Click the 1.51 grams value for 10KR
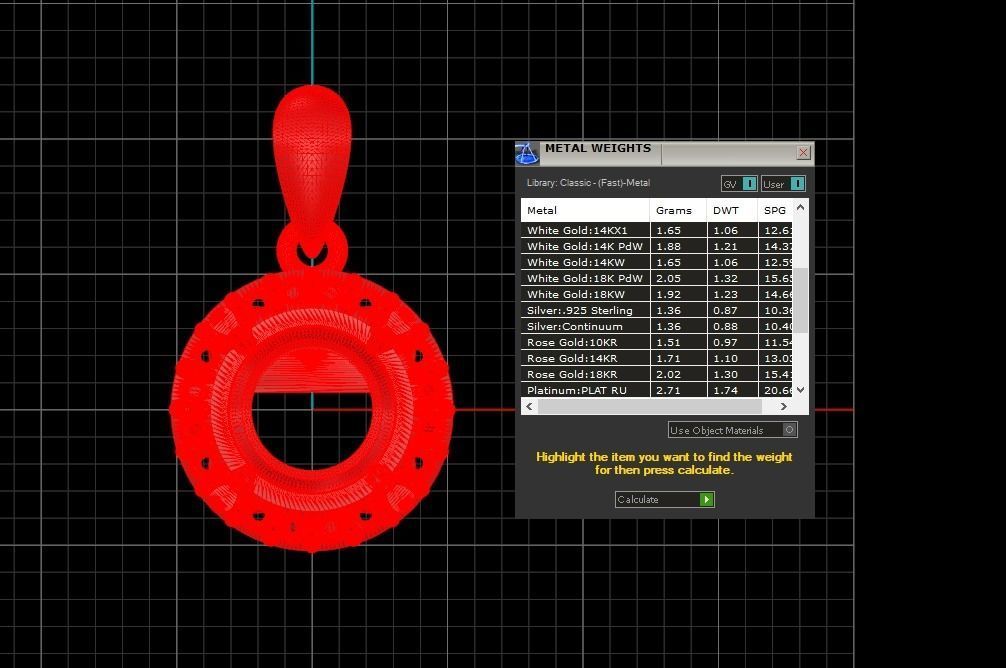Image resolution: width=1006 pixels, height=668 pixels. click(x=668, y=342)
